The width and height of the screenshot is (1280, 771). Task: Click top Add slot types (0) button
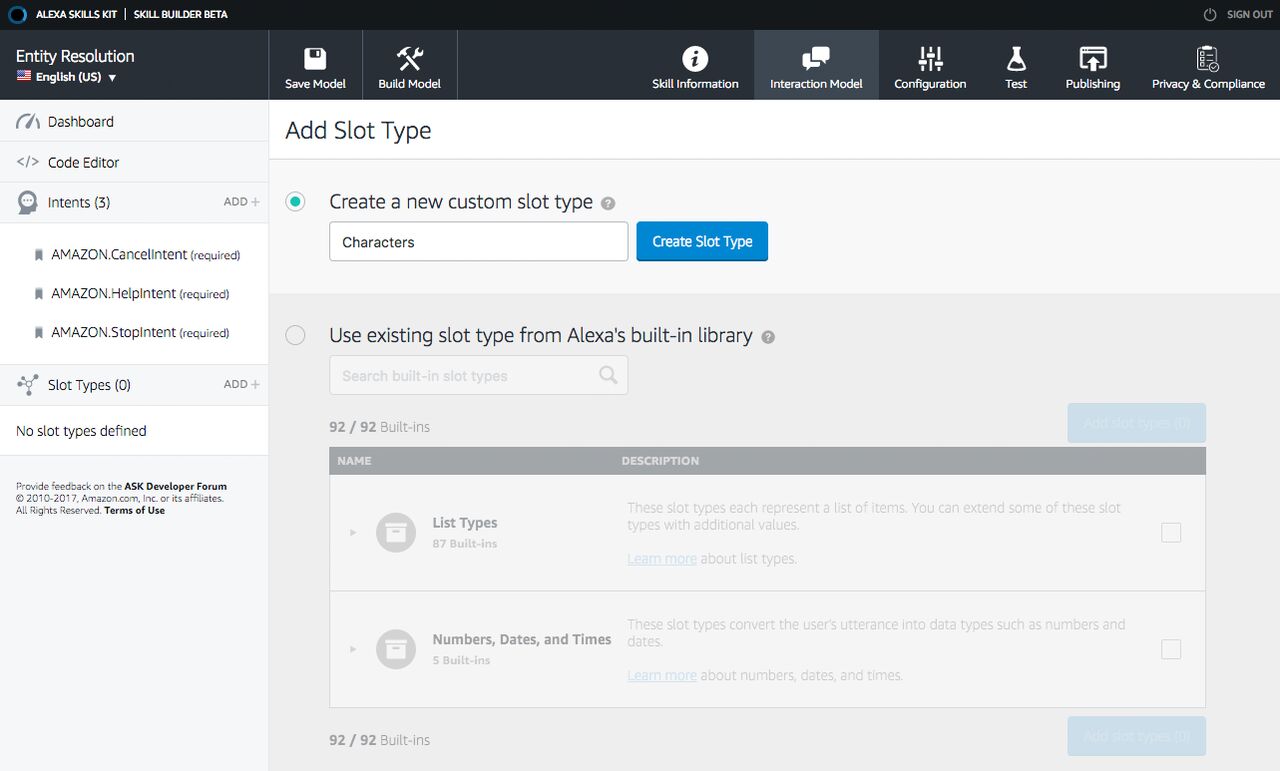[x=1137, y=423]
